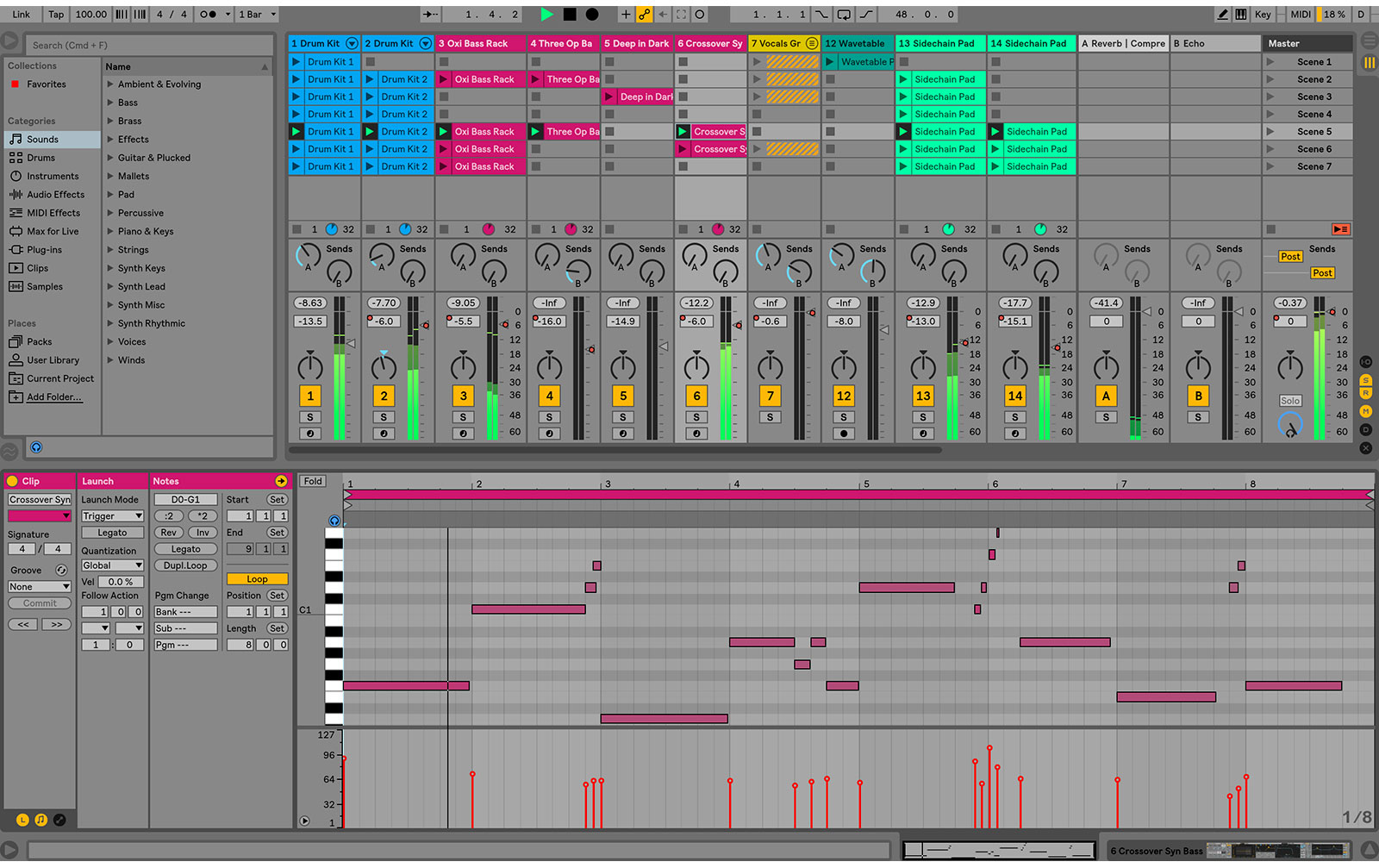Launch the Crossover S clip in Scene 5
This screenshot has width=1379, height=868.
pos(683,131)
